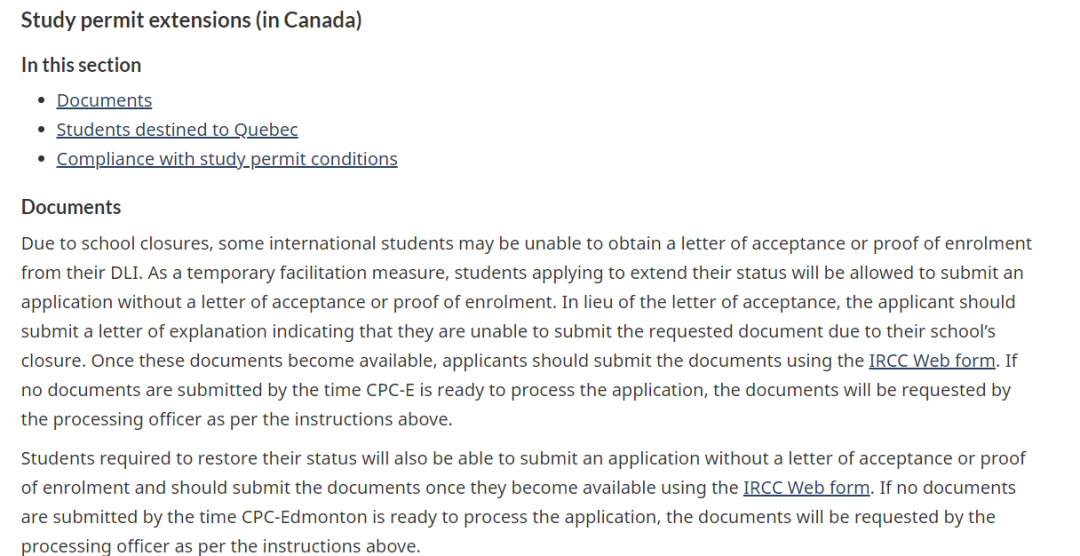Viewport: 1080px width, 556px height.
Task: Click IRCC Web form link in second paragraph
Action: pos(806,488)
